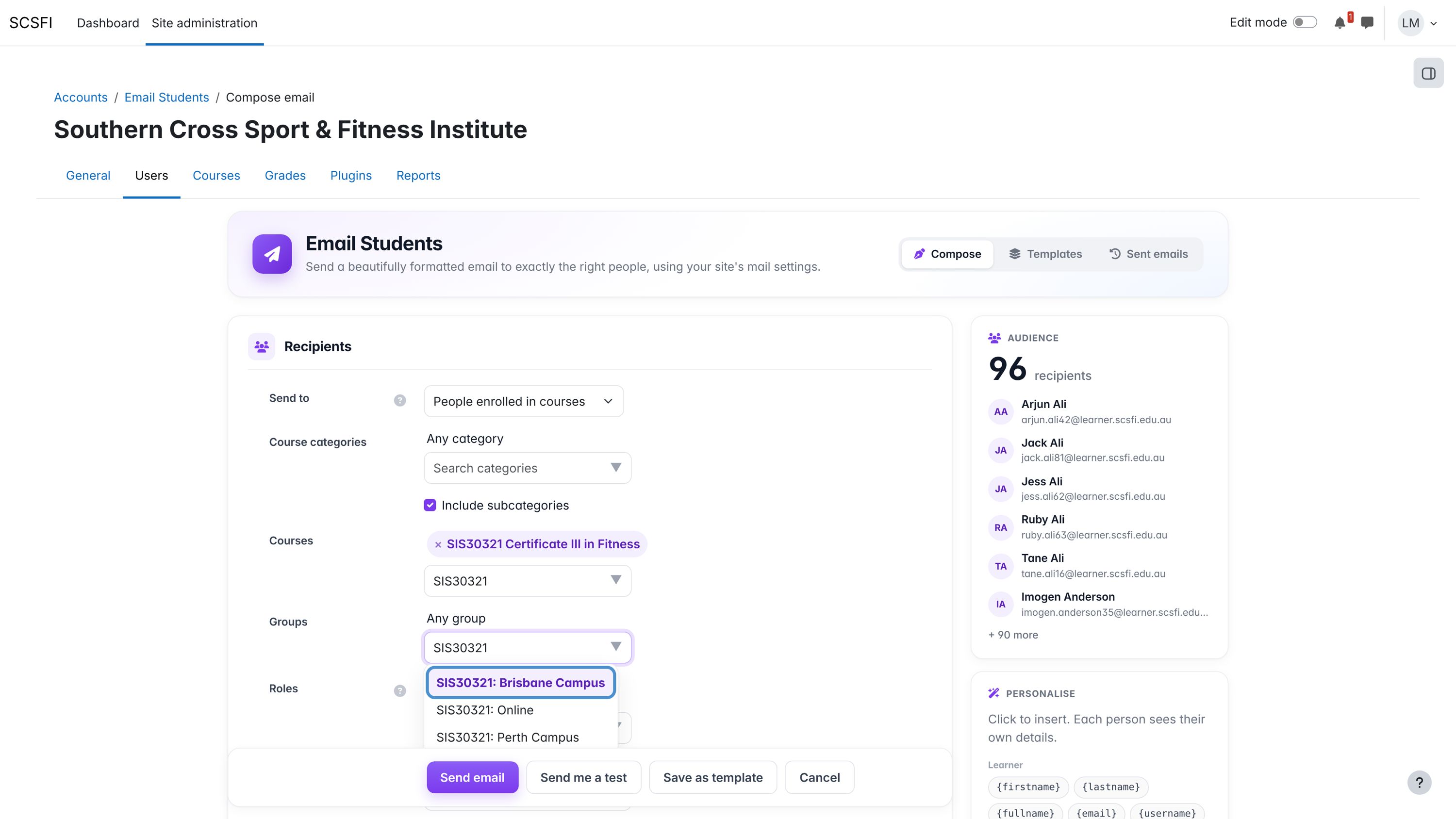Remove the SIS30321 Certificate III in Fitness chip

click(438, 544)
